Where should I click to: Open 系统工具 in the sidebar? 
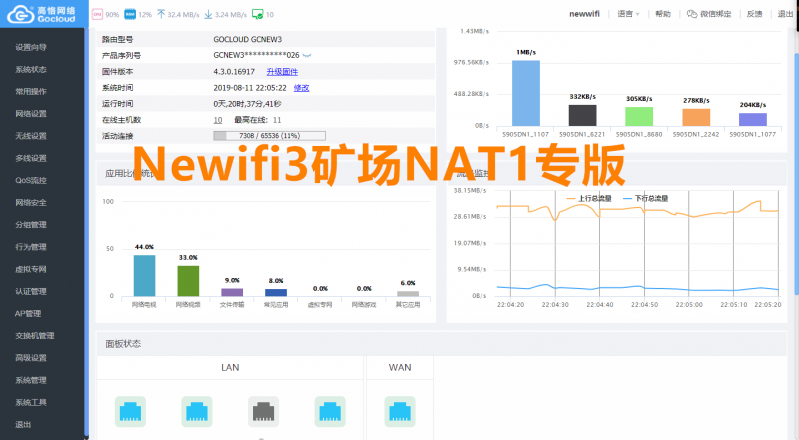[x=31, y=402]
